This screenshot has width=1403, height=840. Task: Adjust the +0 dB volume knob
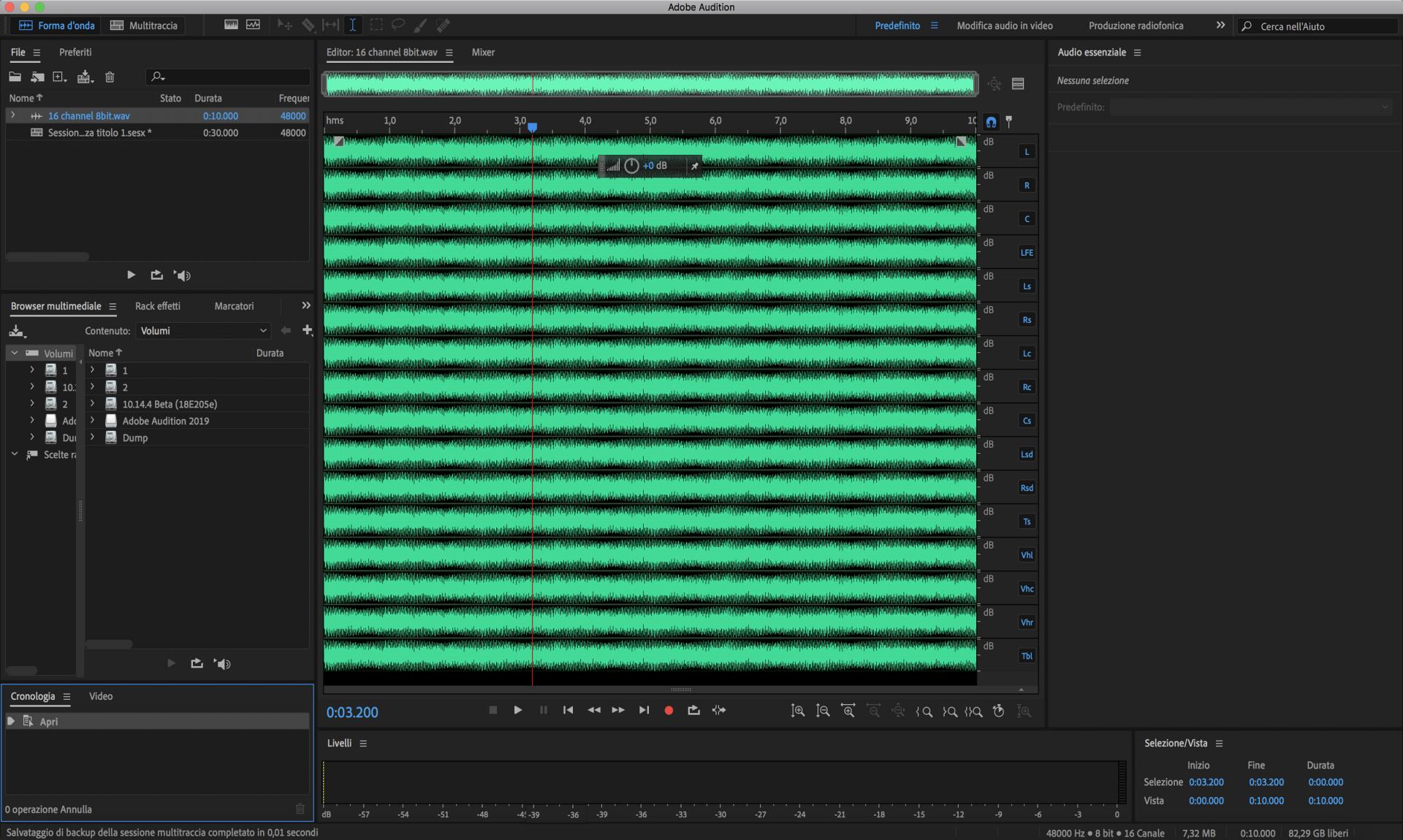pos(631,166)
